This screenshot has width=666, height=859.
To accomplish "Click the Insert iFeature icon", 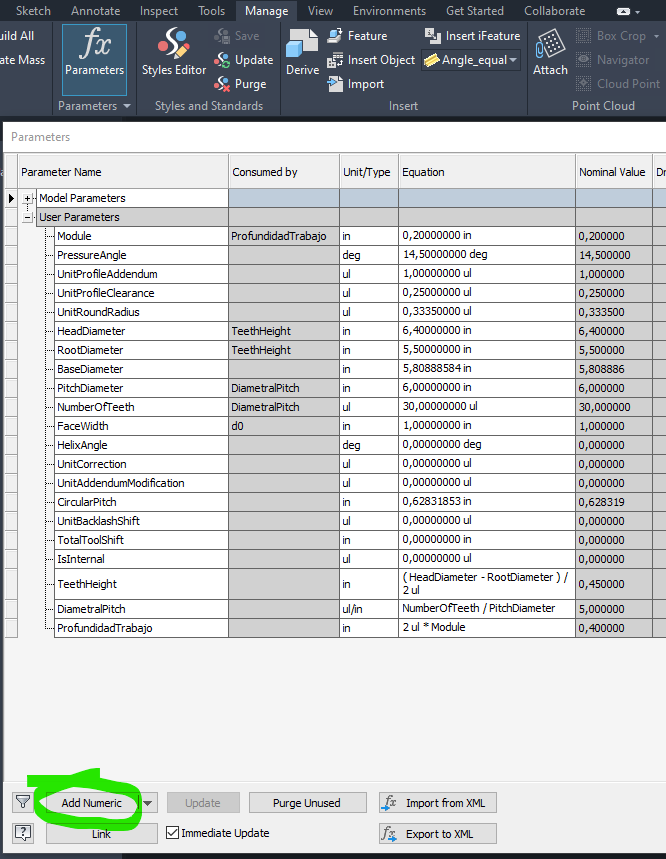I will tap(432, 36).
